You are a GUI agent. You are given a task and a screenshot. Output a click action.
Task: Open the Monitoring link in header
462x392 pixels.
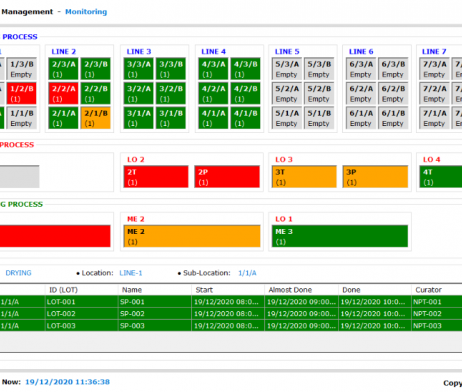click(86, 12)
